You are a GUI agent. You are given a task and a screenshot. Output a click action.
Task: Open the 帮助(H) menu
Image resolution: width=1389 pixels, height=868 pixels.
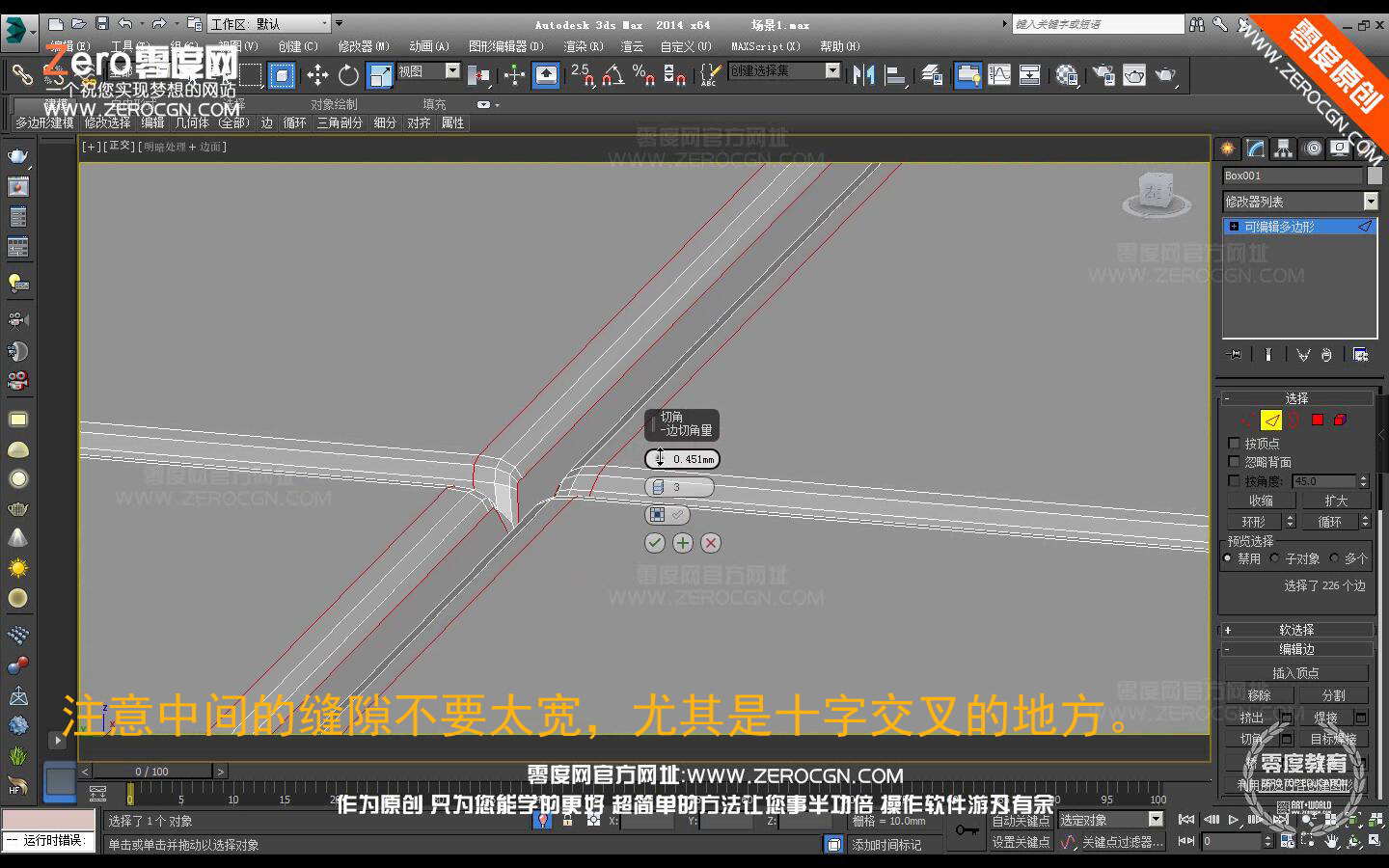pyautogui.click(x=839, y=46)
